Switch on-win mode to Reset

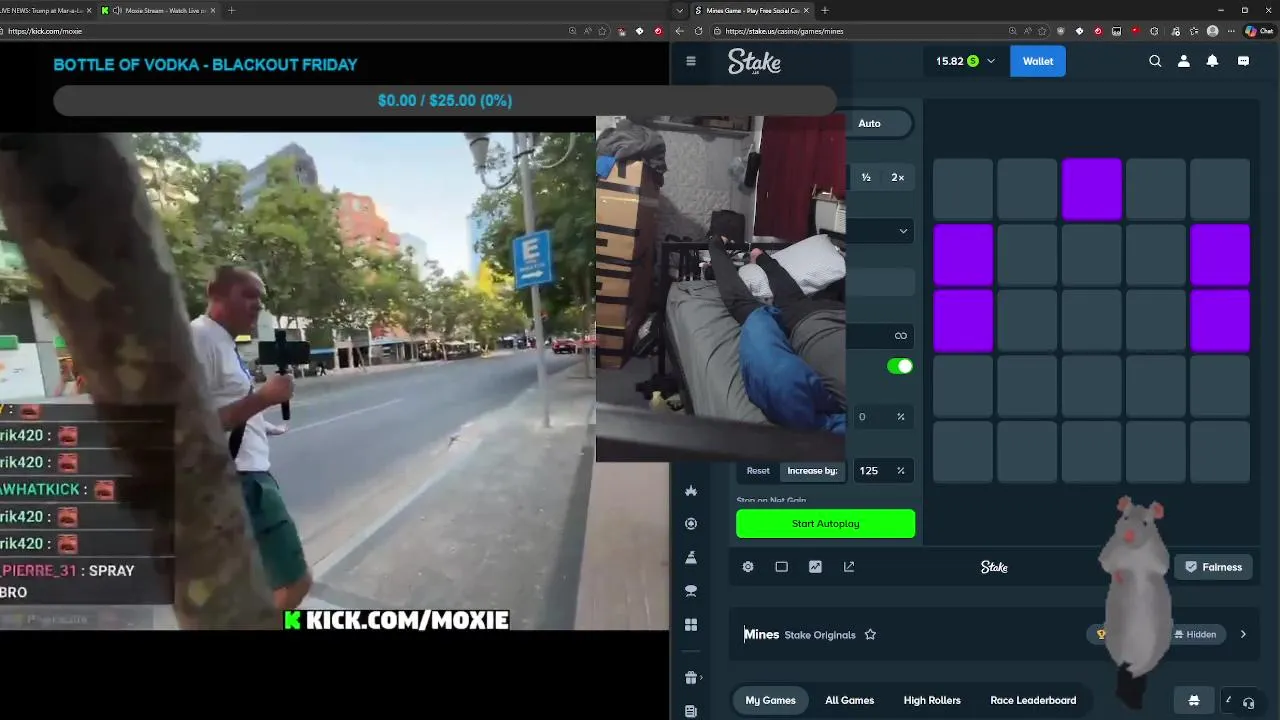click(758, 471)
